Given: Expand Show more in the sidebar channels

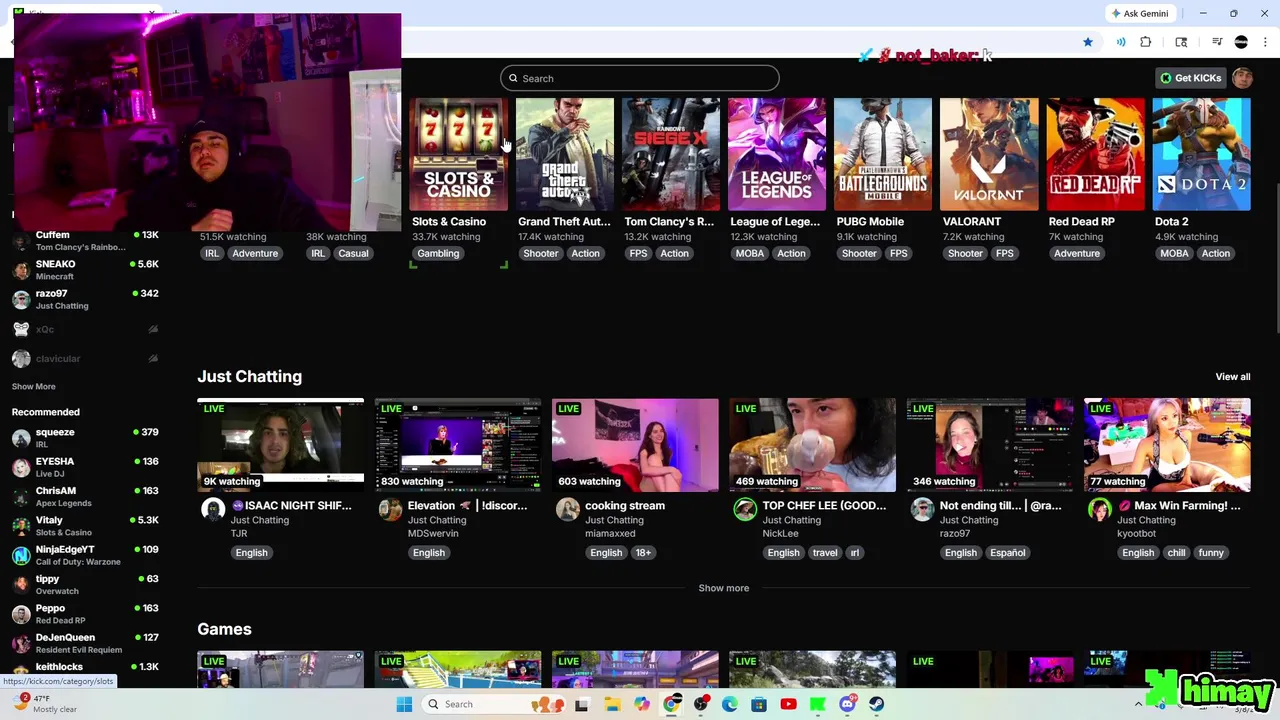Looking at the screenshot, I should coord(34,387).
